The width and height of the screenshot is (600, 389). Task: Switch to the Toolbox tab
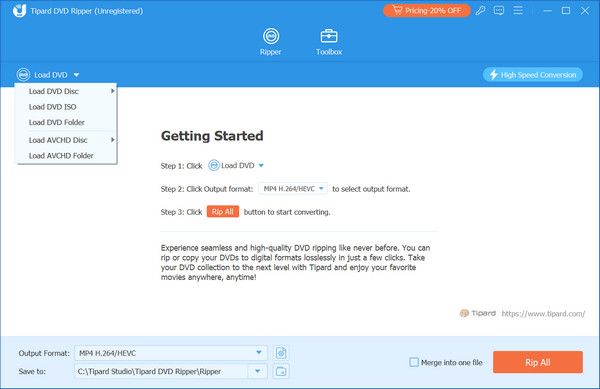point(329,42)
